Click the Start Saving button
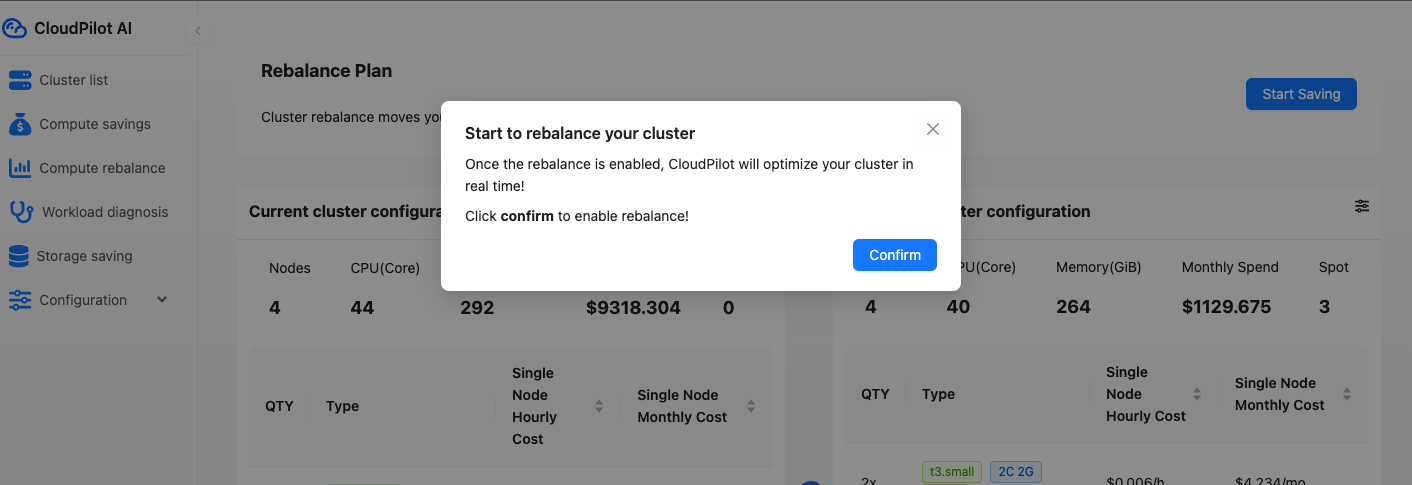Image resolution: width=1412 pixels, height=485 pixels. tap(1300, 94)
